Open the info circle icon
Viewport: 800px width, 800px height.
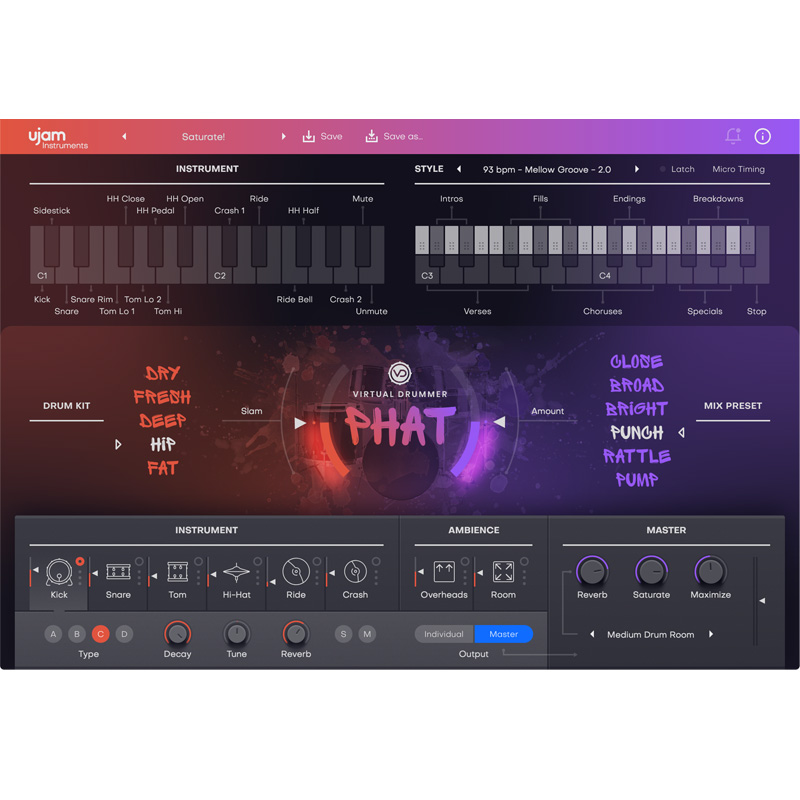tap(762, 136)
